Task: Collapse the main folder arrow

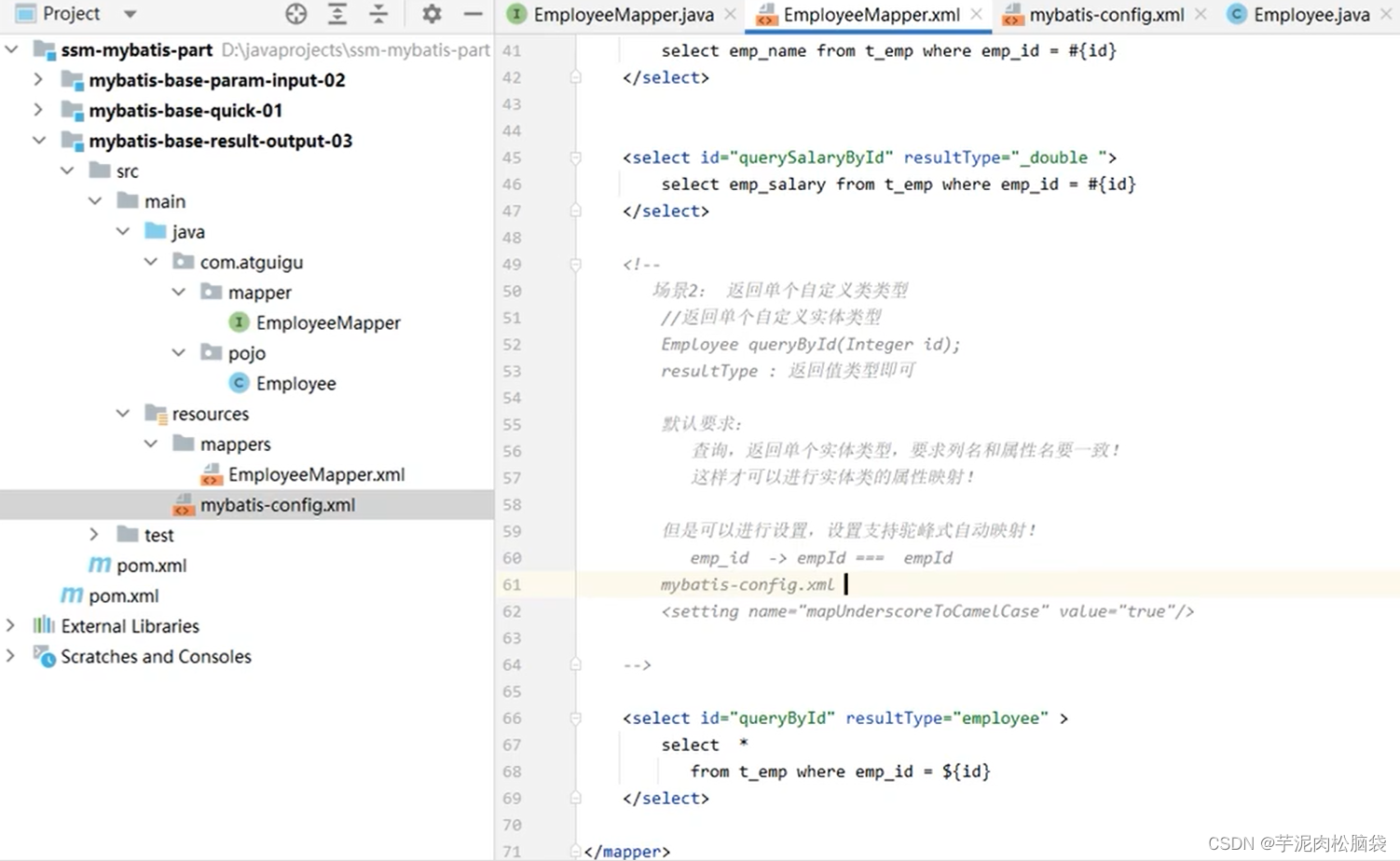Action: [95, 201]
